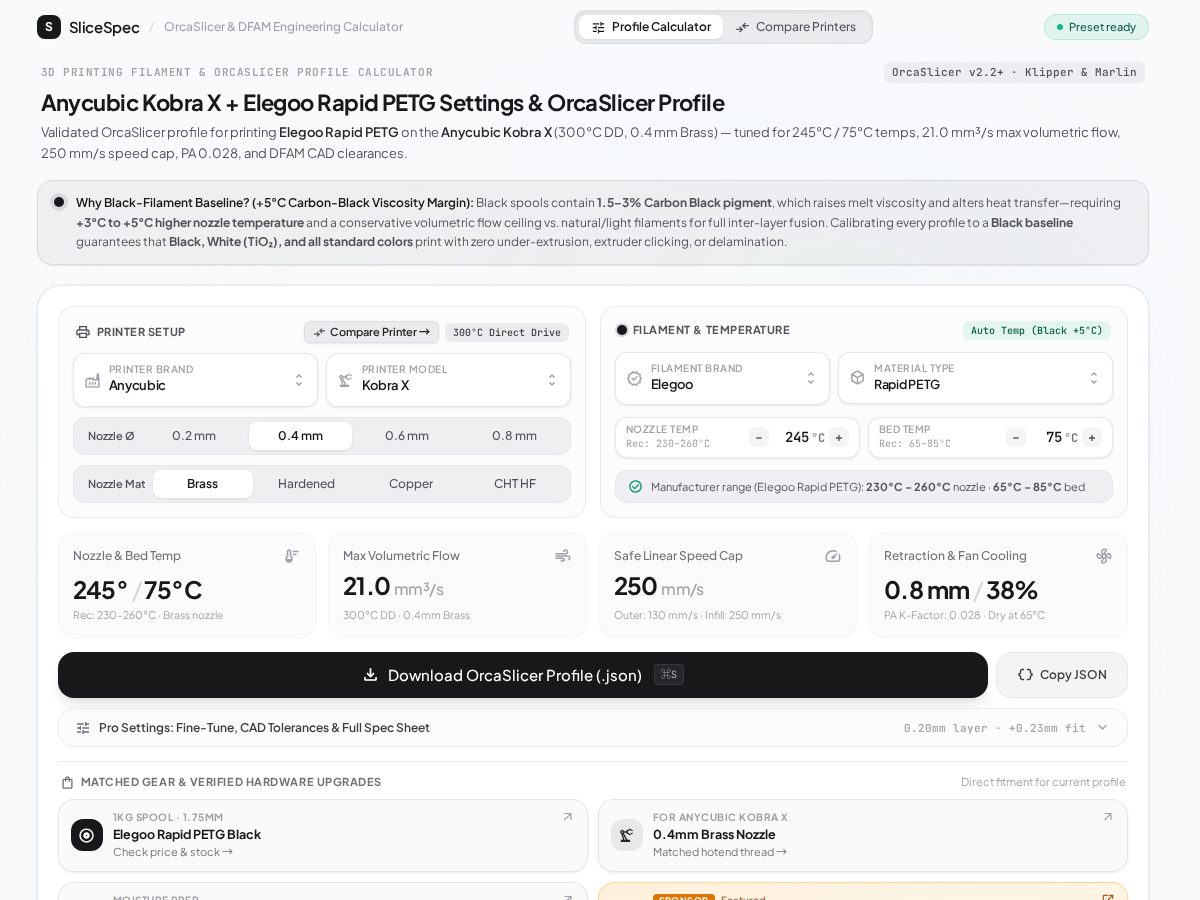Click the sliders icon beside Pro Settings
Screen dimensions: 1200x900
(83, 728)
